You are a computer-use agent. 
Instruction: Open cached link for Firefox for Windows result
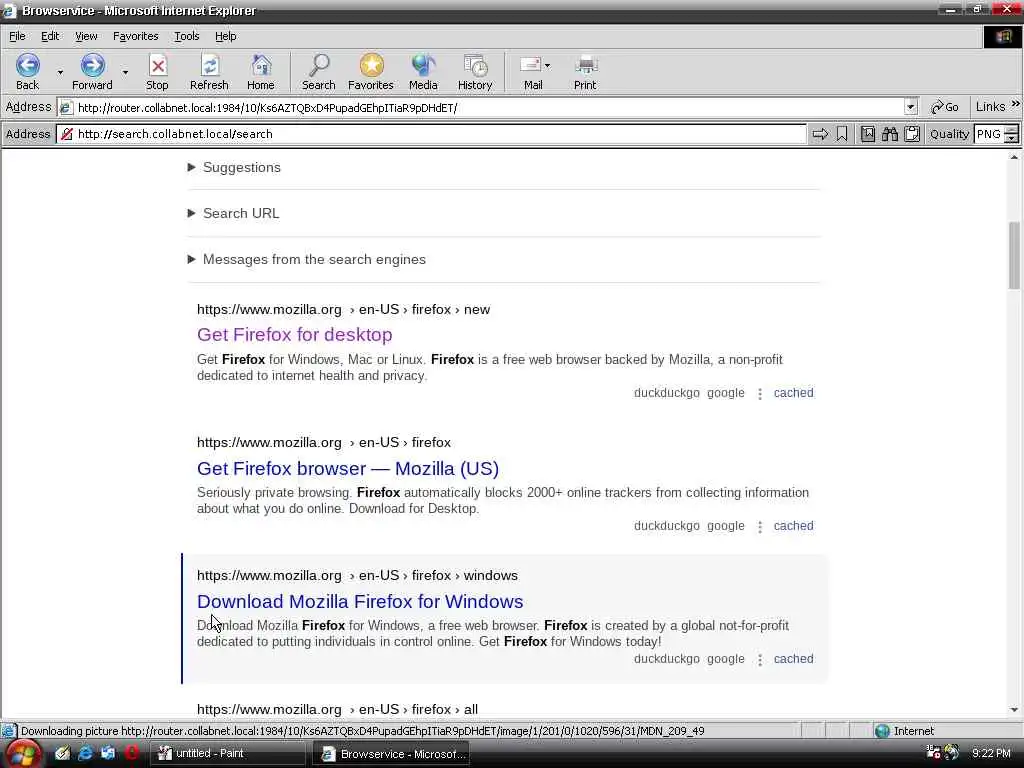793,659
